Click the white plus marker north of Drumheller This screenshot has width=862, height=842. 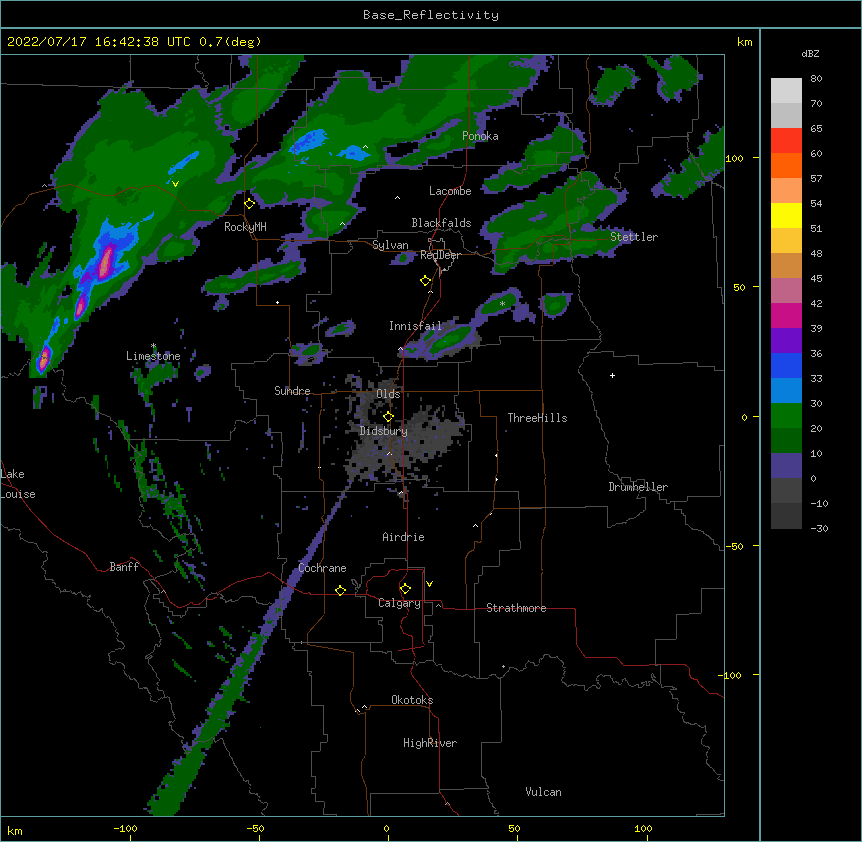612,375
